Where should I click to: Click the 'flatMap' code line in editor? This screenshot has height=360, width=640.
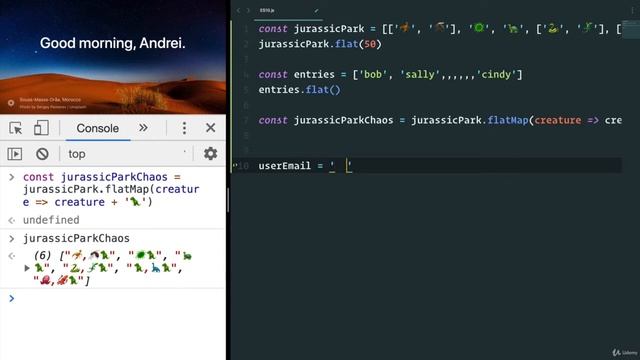pyautogui.click(x=440, y=120)
